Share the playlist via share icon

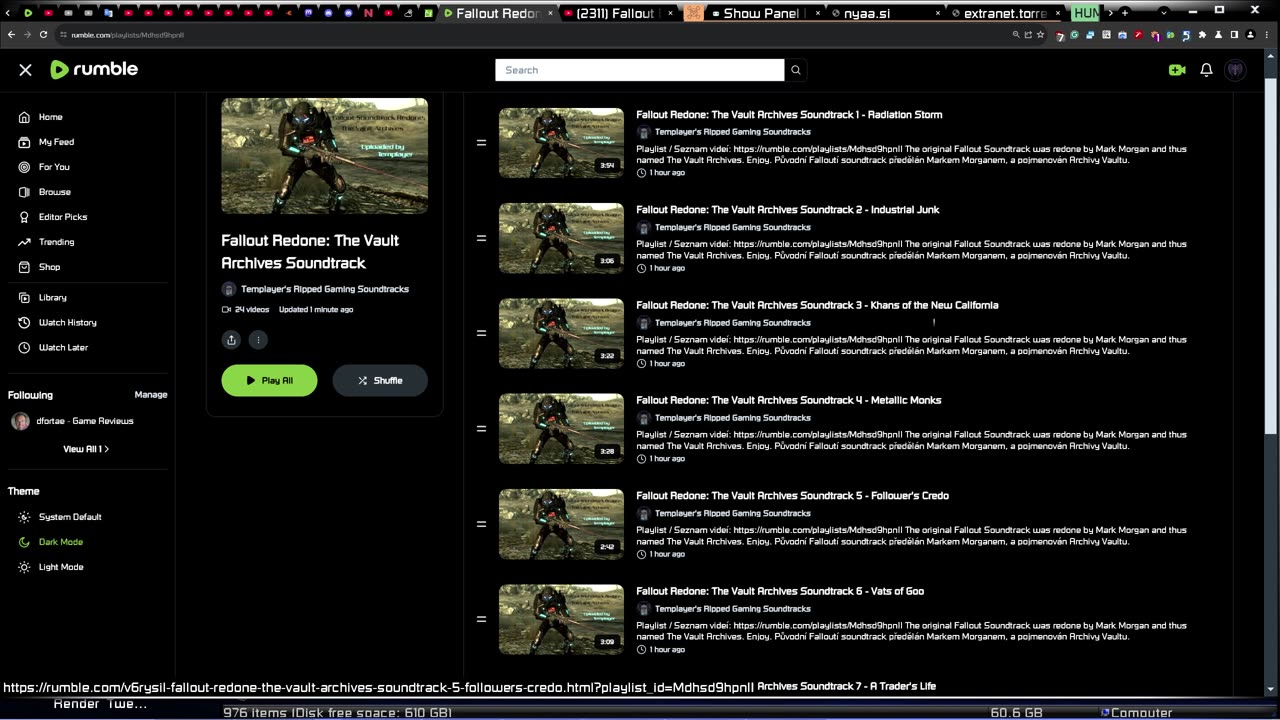click(231, 340)
